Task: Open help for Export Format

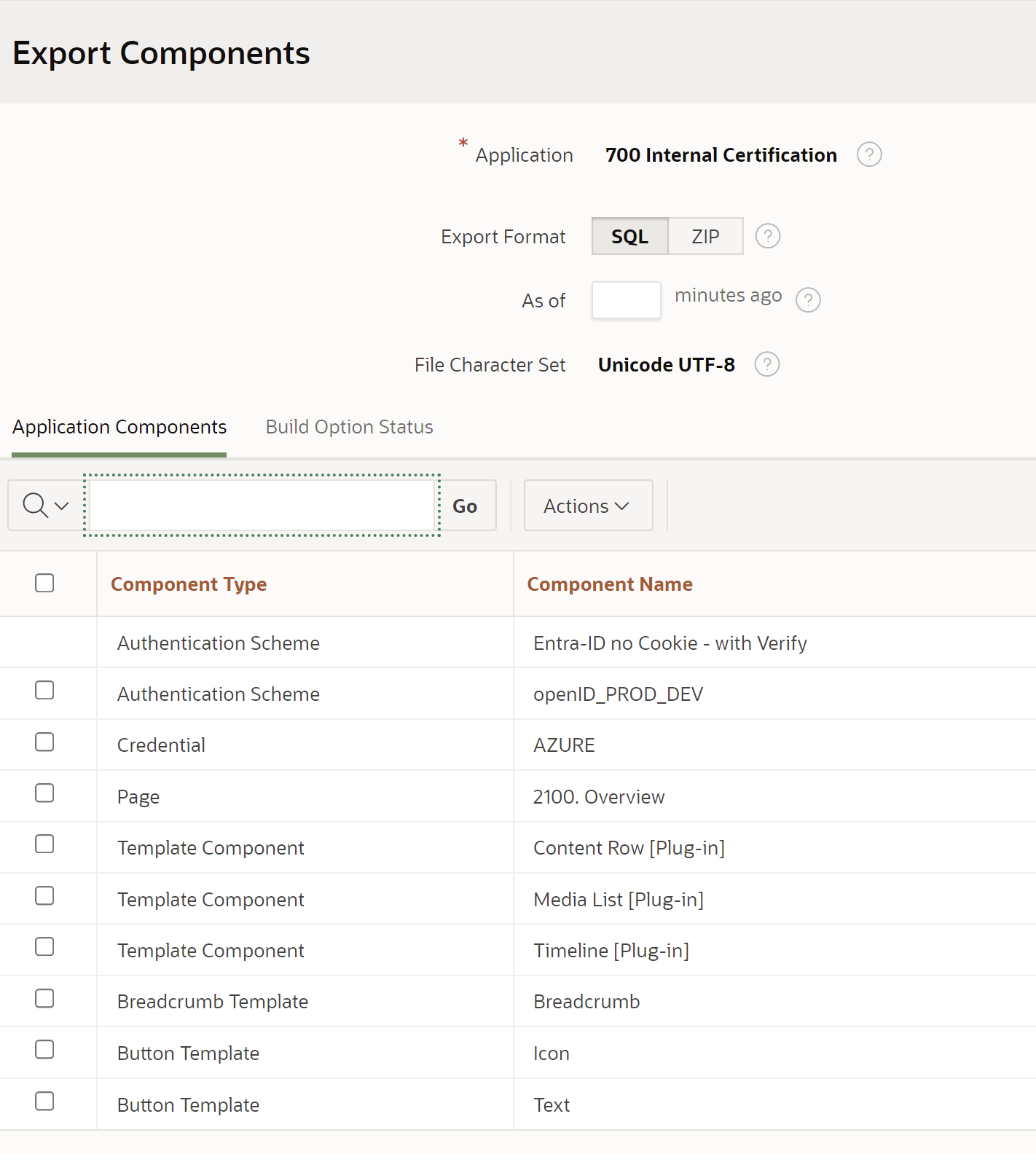Action: [x=768, y=236]
